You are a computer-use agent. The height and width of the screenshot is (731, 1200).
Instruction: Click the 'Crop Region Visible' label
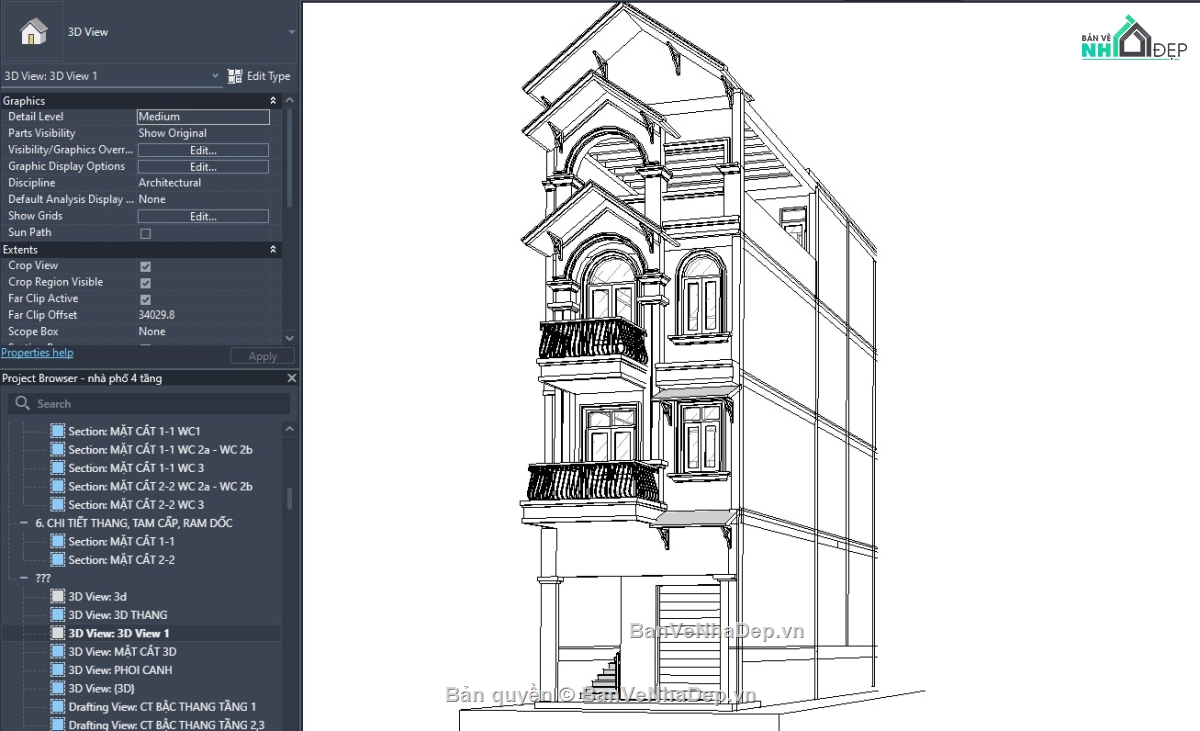(56, 282)
